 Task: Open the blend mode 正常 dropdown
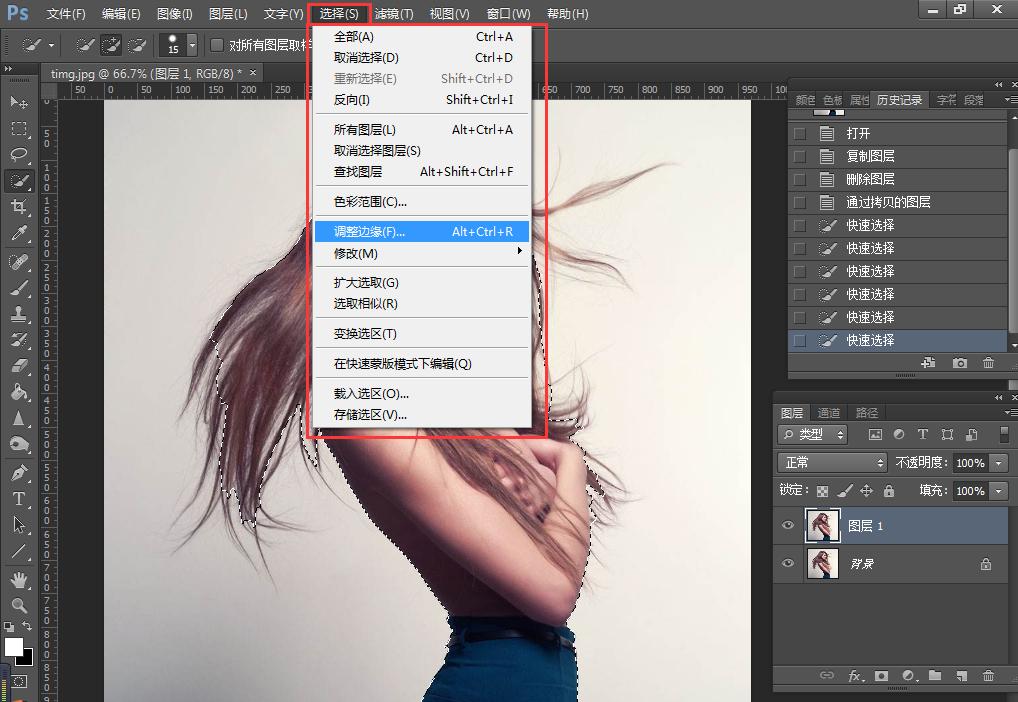click(x=832, y=463)
